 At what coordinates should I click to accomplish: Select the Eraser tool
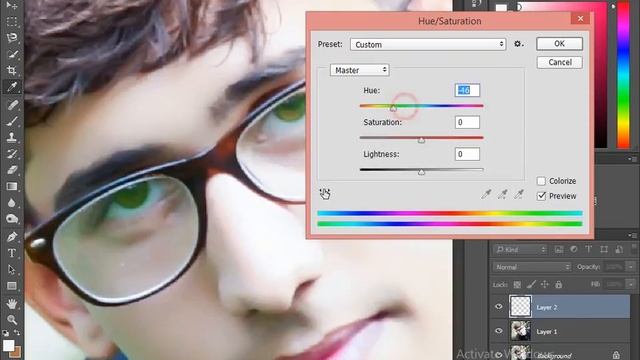click(12, 170)
